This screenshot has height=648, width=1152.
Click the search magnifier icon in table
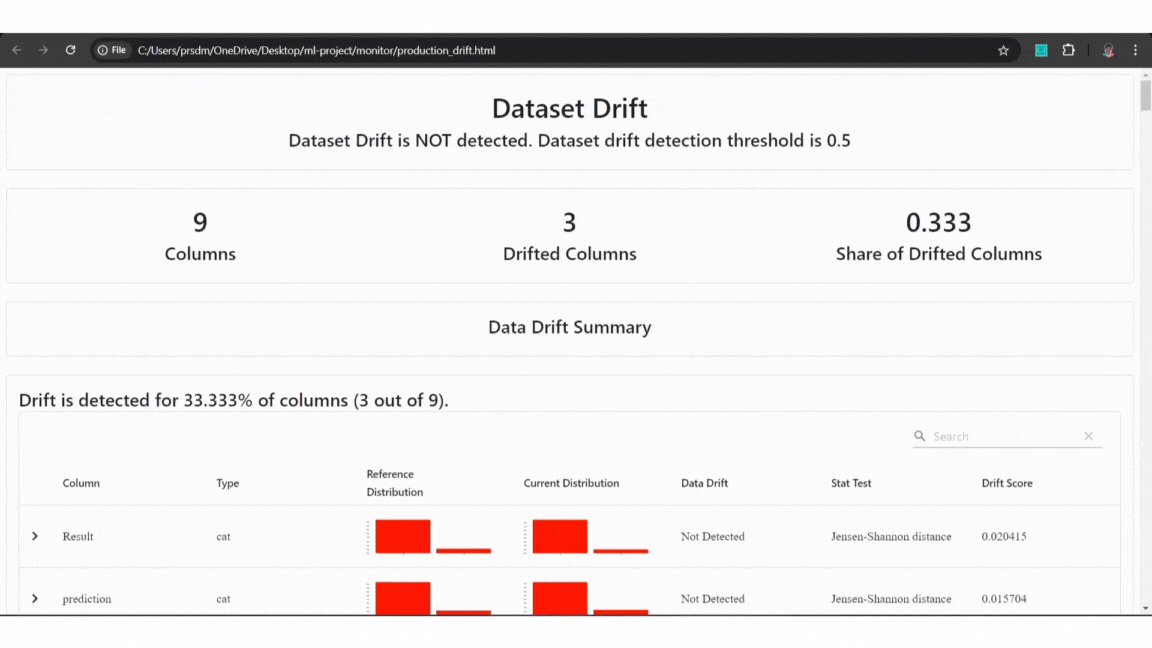tap(919, 436)
